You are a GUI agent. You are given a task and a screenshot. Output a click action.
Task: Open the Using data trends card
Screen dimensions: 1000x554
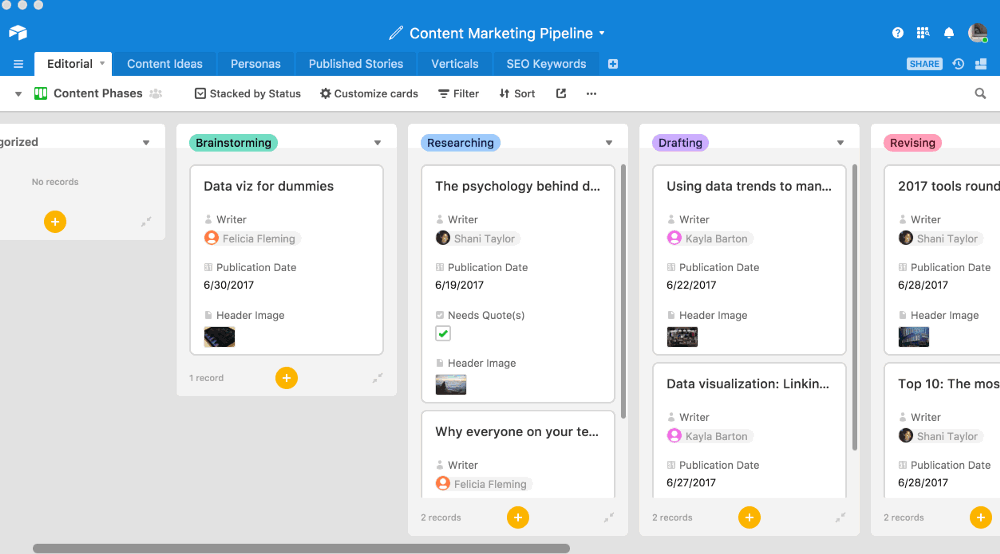tap(749, 259)
